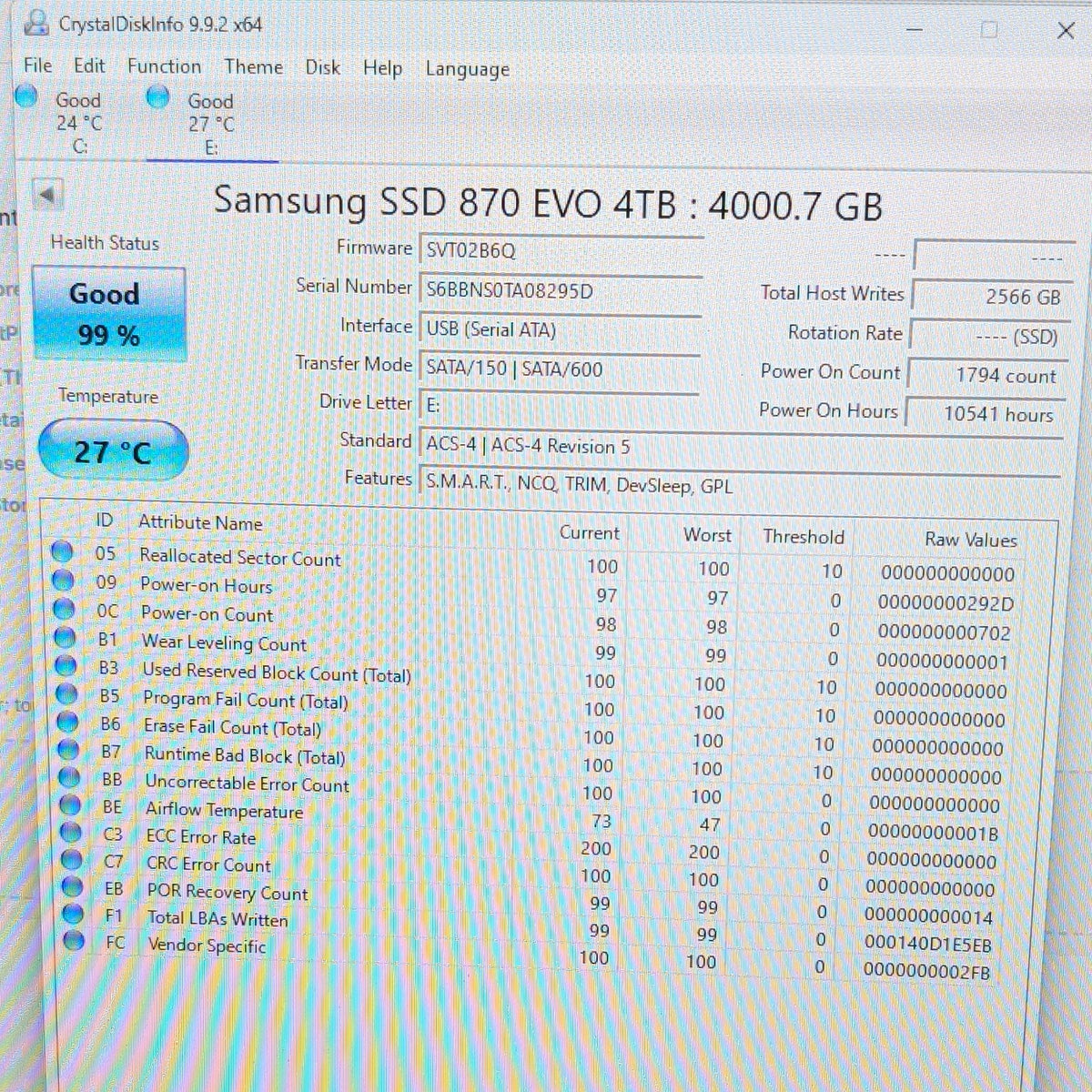Select the CRC Error Count attribute name
This screenshot has height=1092, width=1092.
tap(208, 864)
